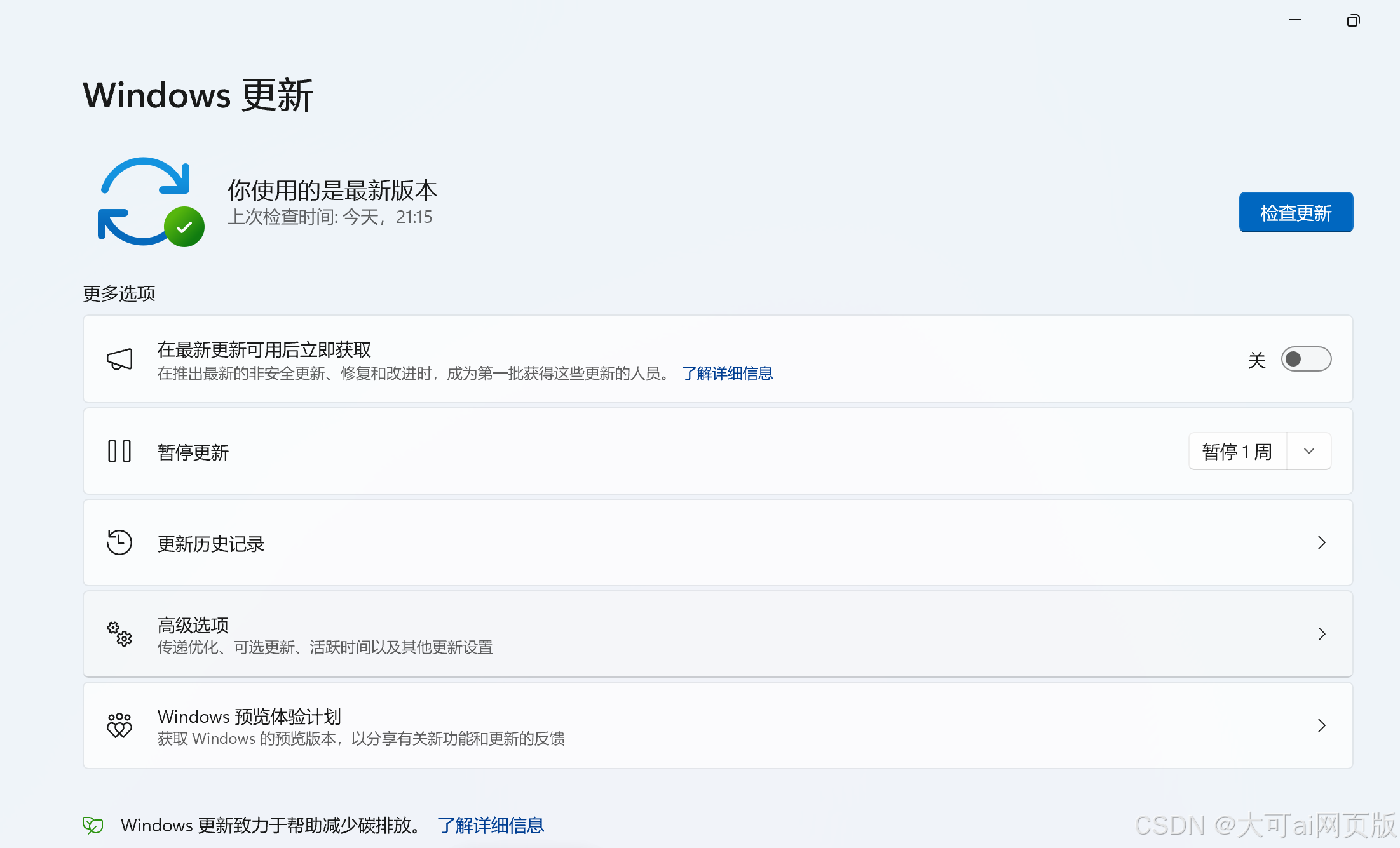The image size is (1400, 848).
Task: Click the pause icon beside 暂停更新
Action: [x=119, y=451]
